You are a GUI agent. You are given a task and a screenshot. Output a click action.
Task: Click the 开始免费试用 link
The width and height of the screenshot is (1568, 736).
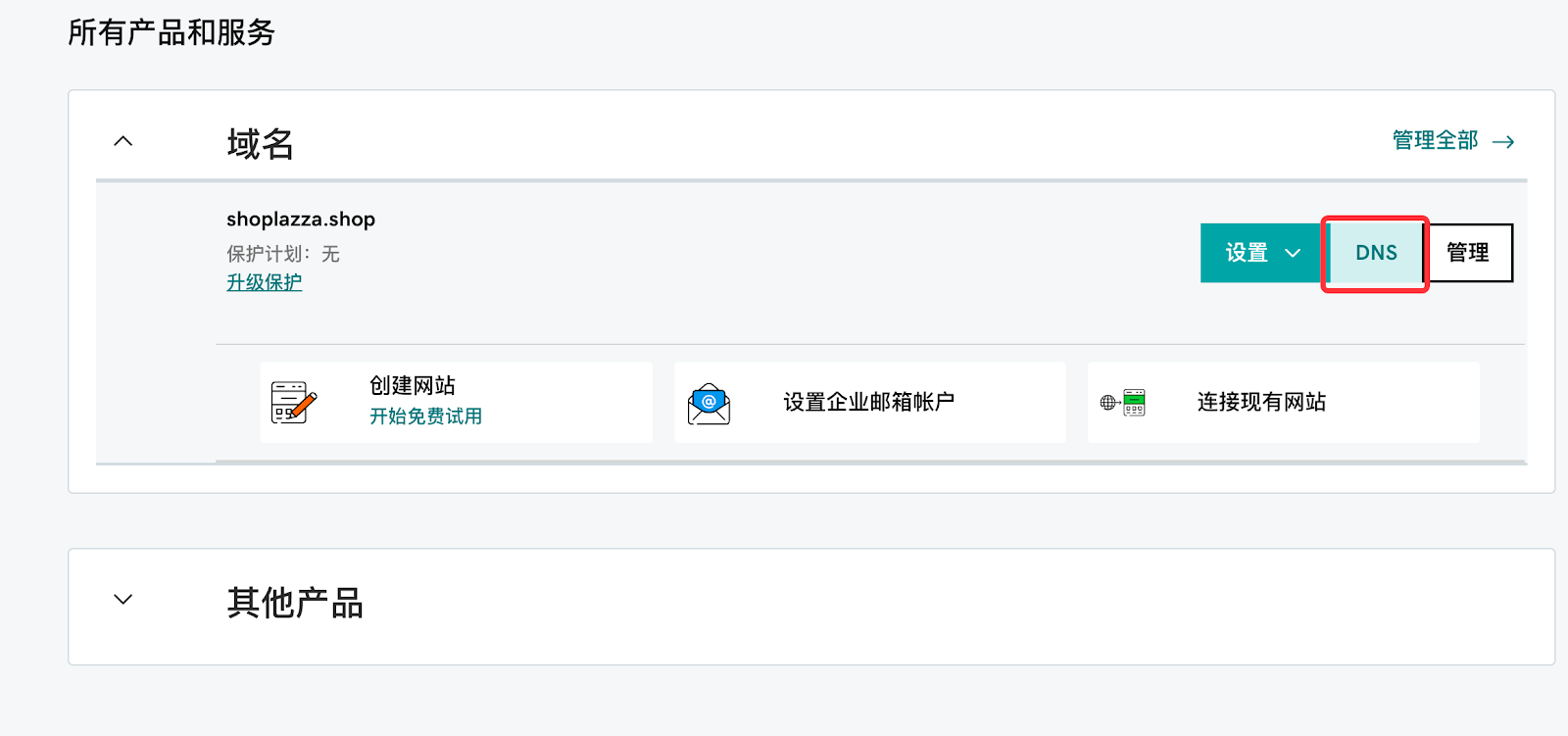click(x=425, y=416)
